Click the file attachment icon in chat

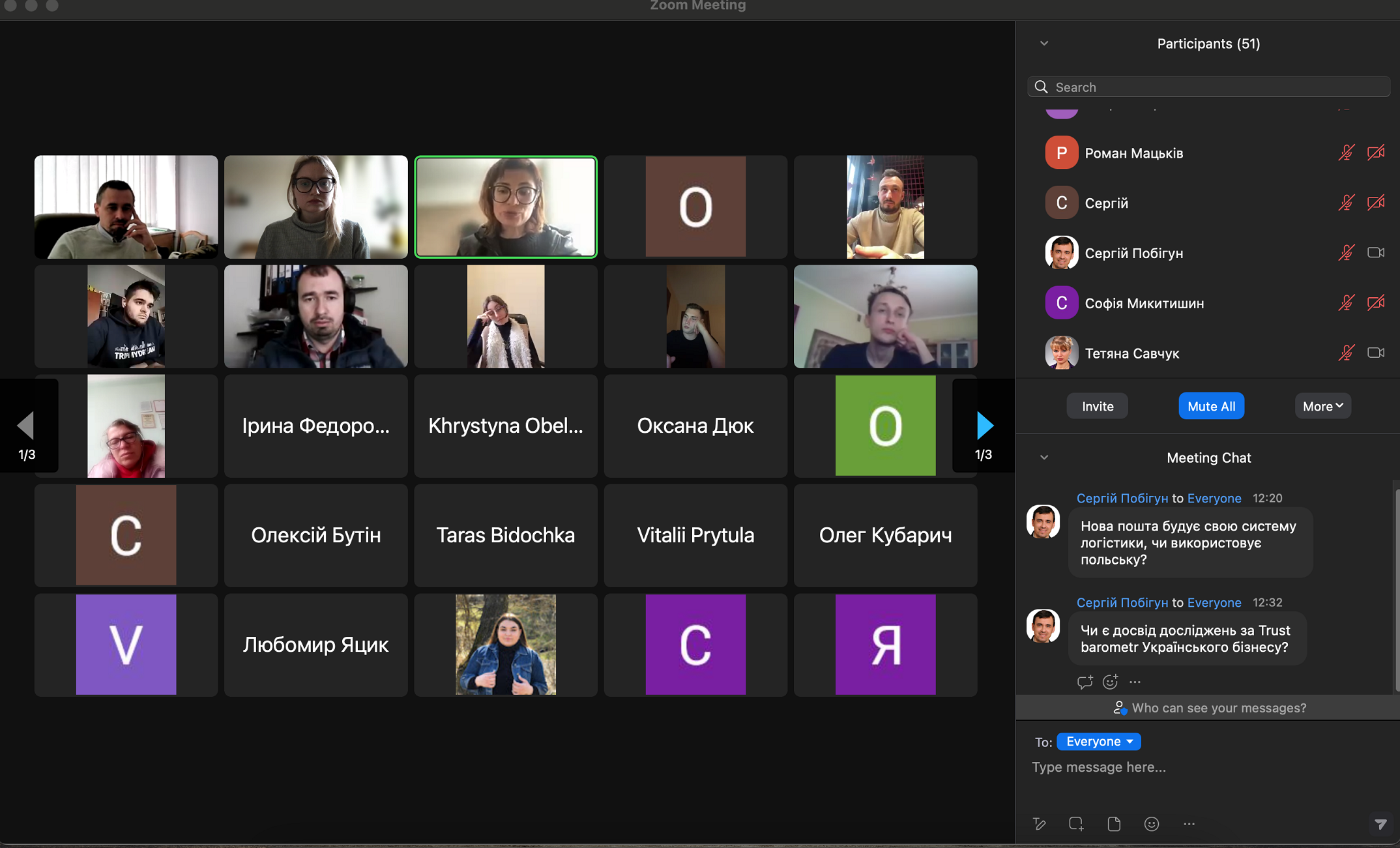[x=1113, y=824]
